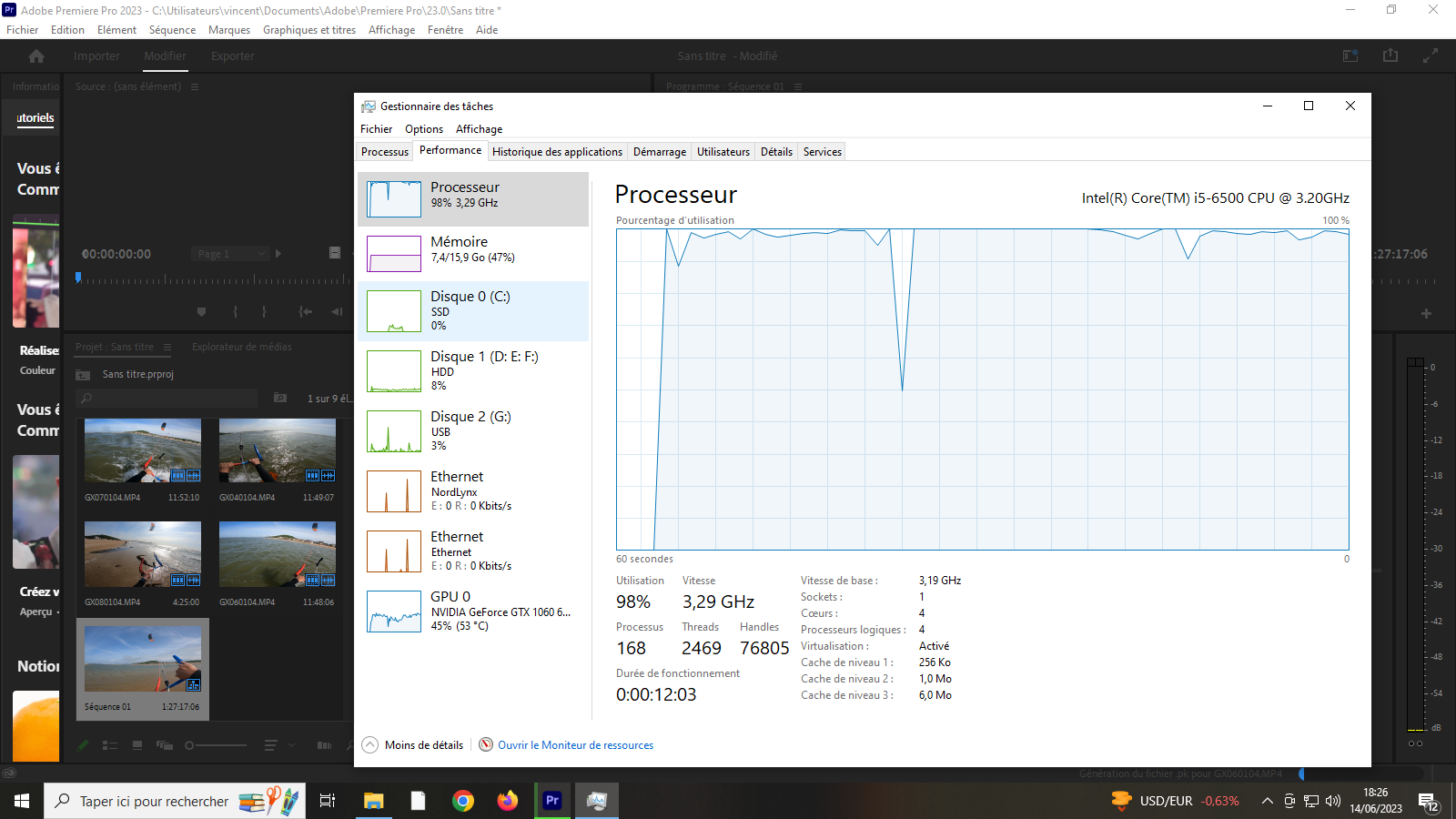Open the Graphiques et titres menu
1456x819 pixels.
click(309, 30)
